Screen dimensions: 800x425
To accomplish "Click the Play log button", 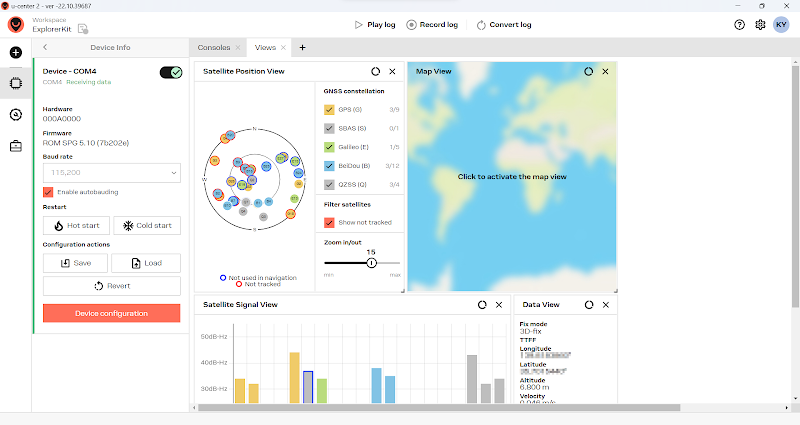I will coord(375,24).
